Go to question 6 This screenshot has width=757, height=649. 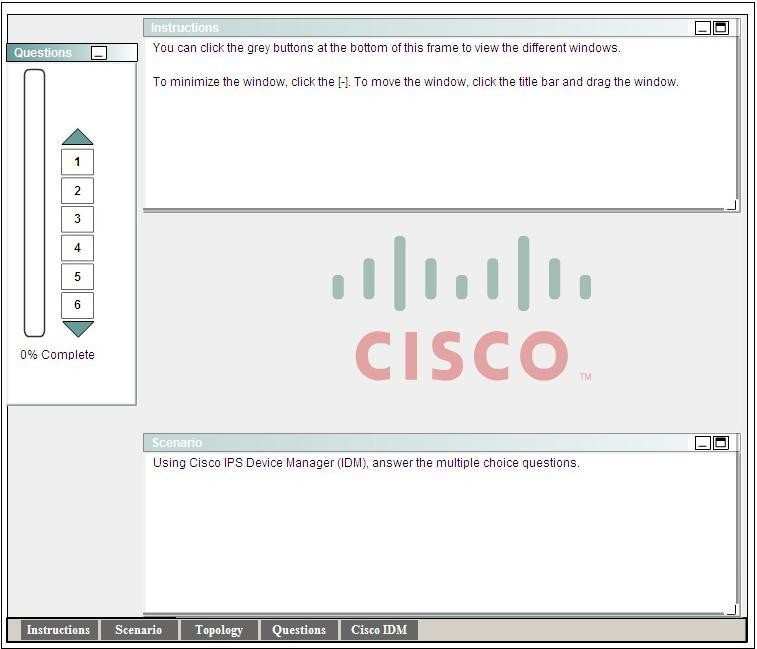click(x=77, y=305)
